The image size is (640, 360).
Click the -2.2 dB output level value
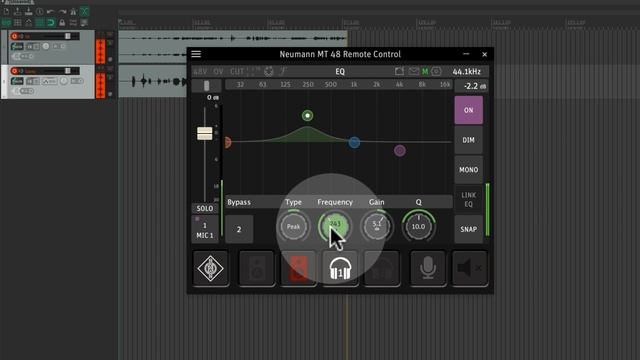click(x=475, y=86)
